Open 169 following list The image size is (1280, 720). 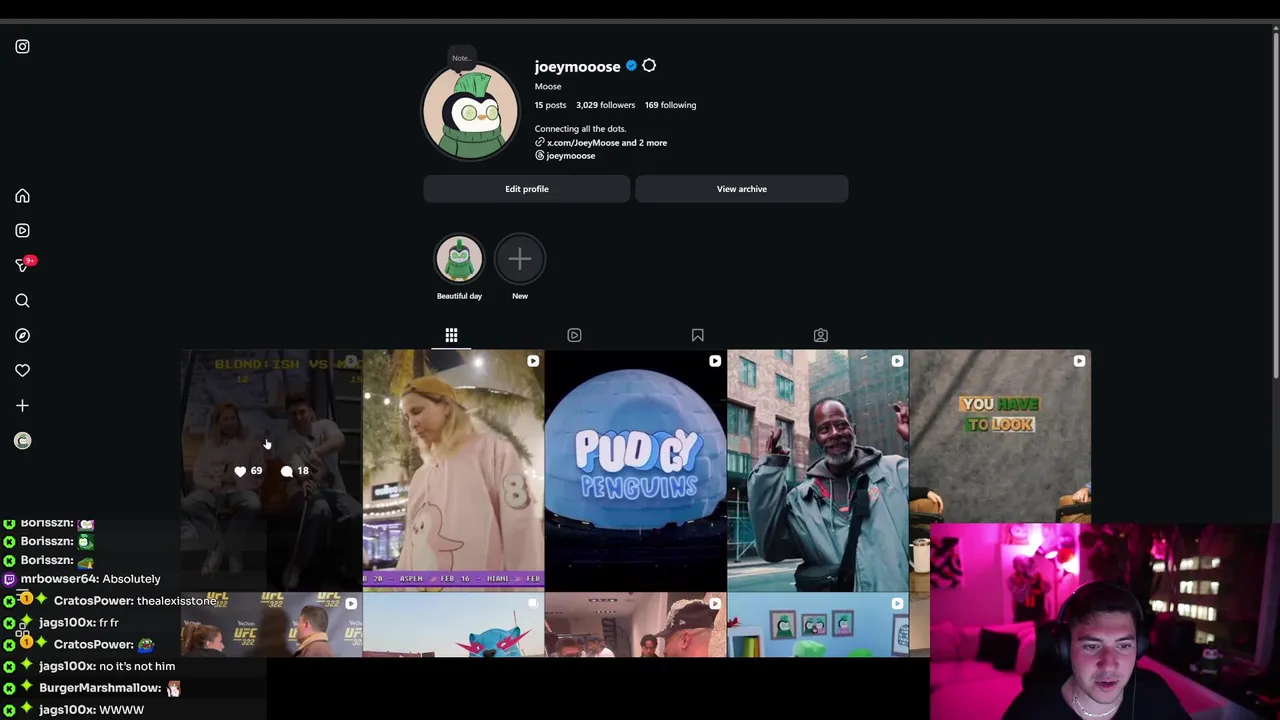(x=670, y=105)
